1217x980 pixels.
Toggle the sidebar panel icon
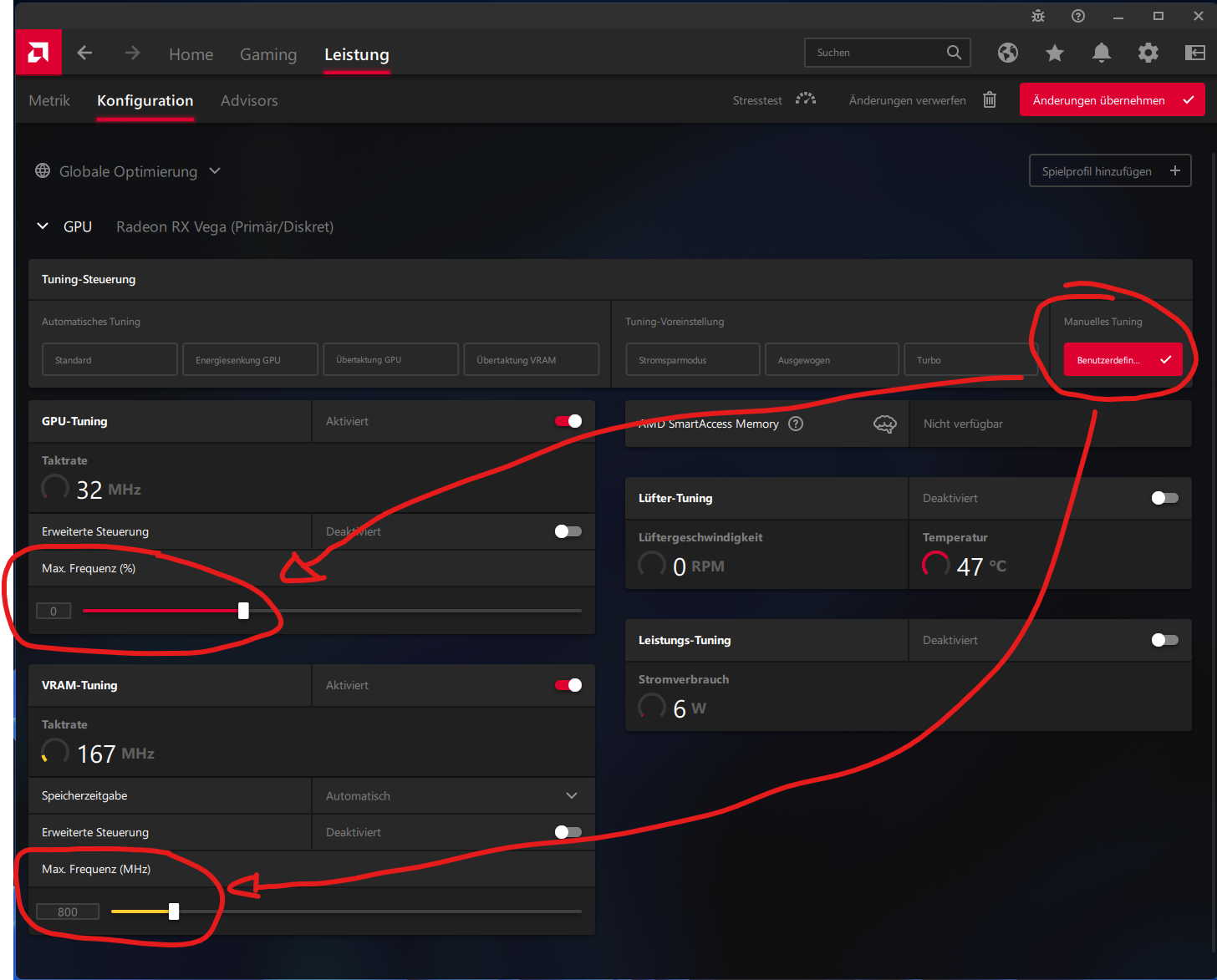tap(1195, 53)
